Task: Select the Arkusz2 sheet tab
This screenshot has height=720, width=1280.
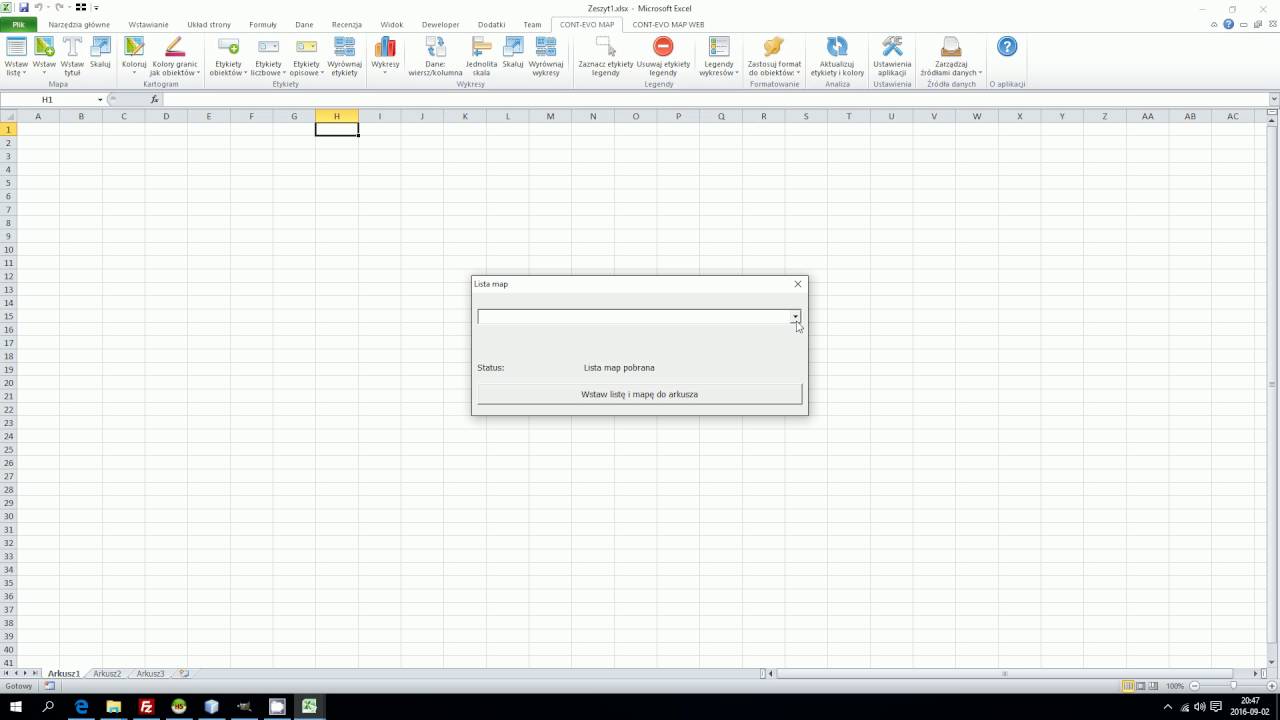Action: click(x=107, y=674)
